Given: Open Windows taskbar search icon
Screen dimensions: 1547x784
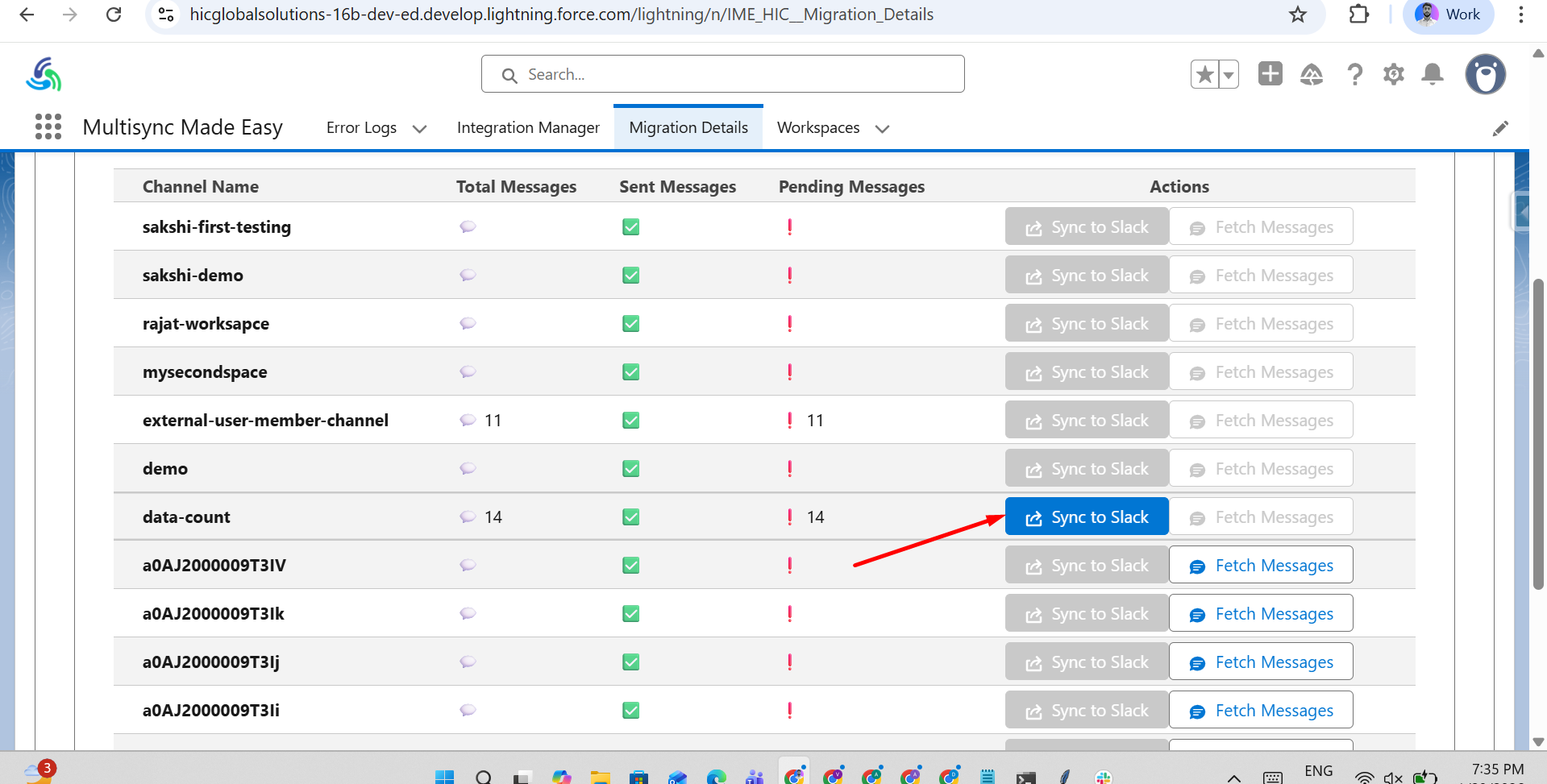Looking at the screenshot, I should pos(484,777).
